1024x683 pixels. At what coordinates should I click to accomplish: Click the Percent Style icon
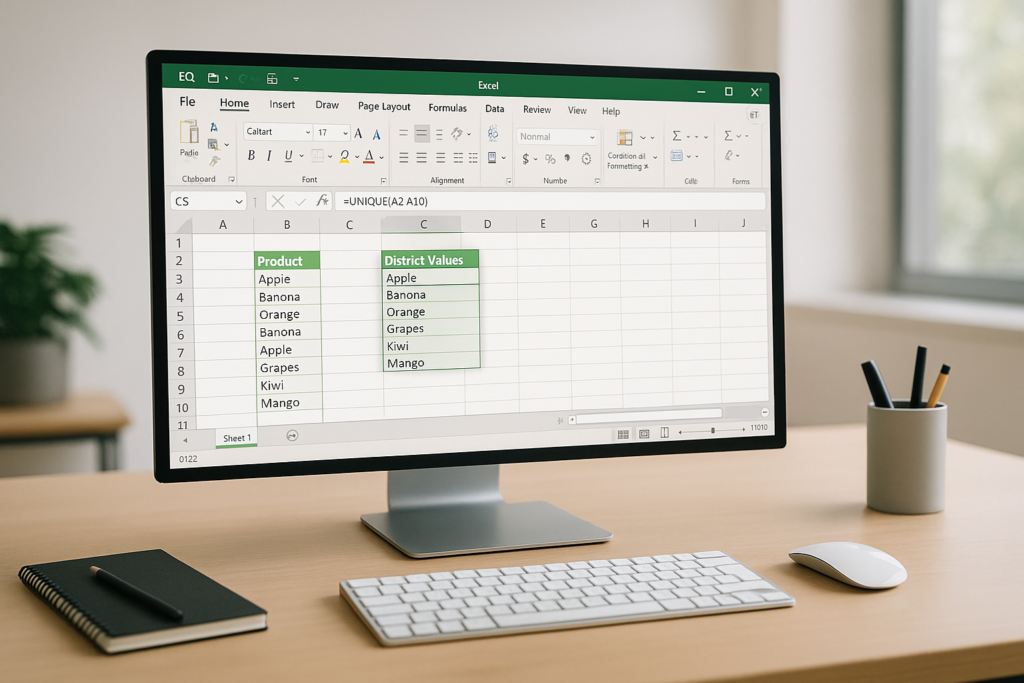[x=550, y=159]
